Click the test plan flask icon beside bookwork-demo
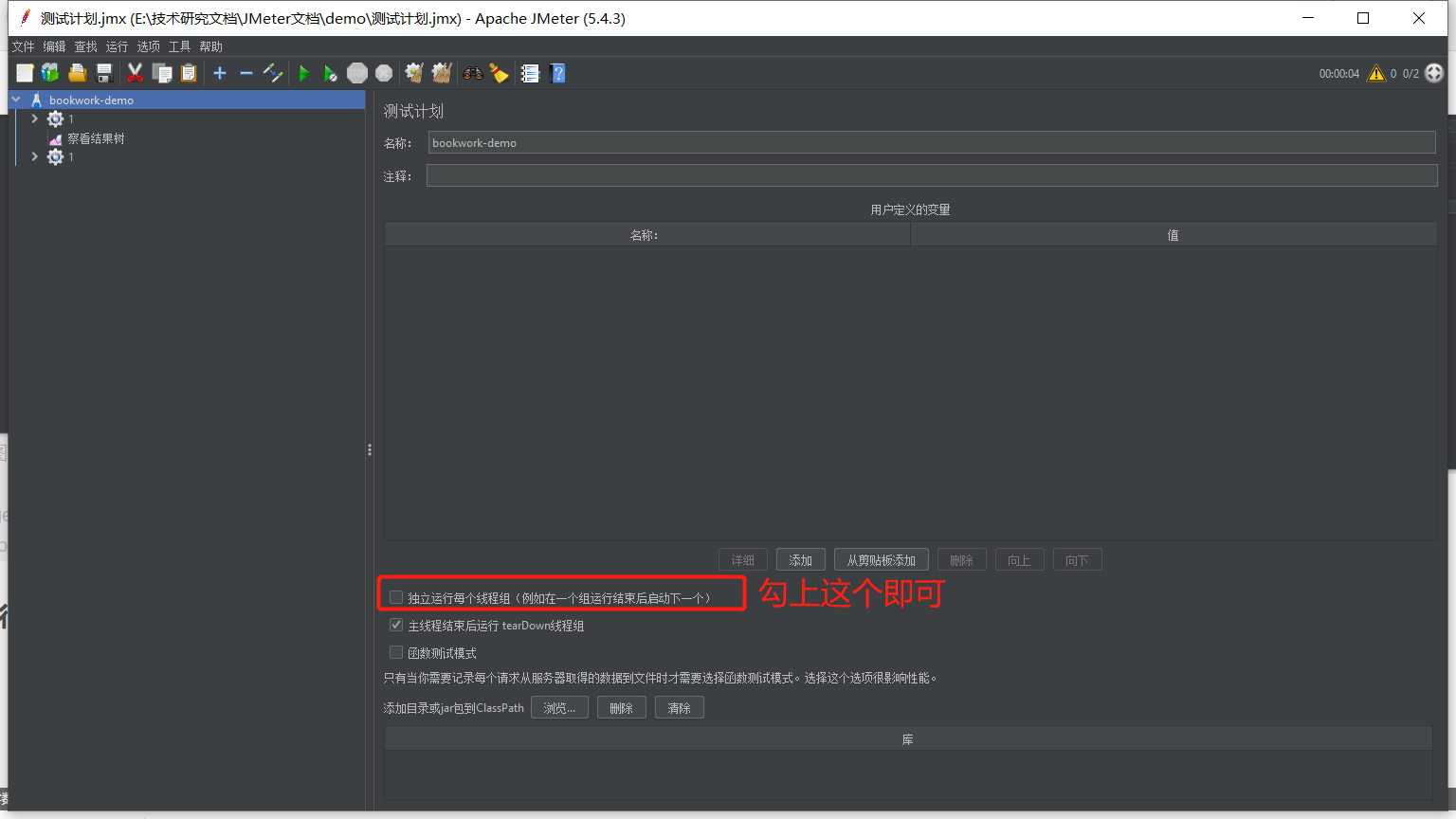This screenshot has width=1456, height=819. click(36, 100)
